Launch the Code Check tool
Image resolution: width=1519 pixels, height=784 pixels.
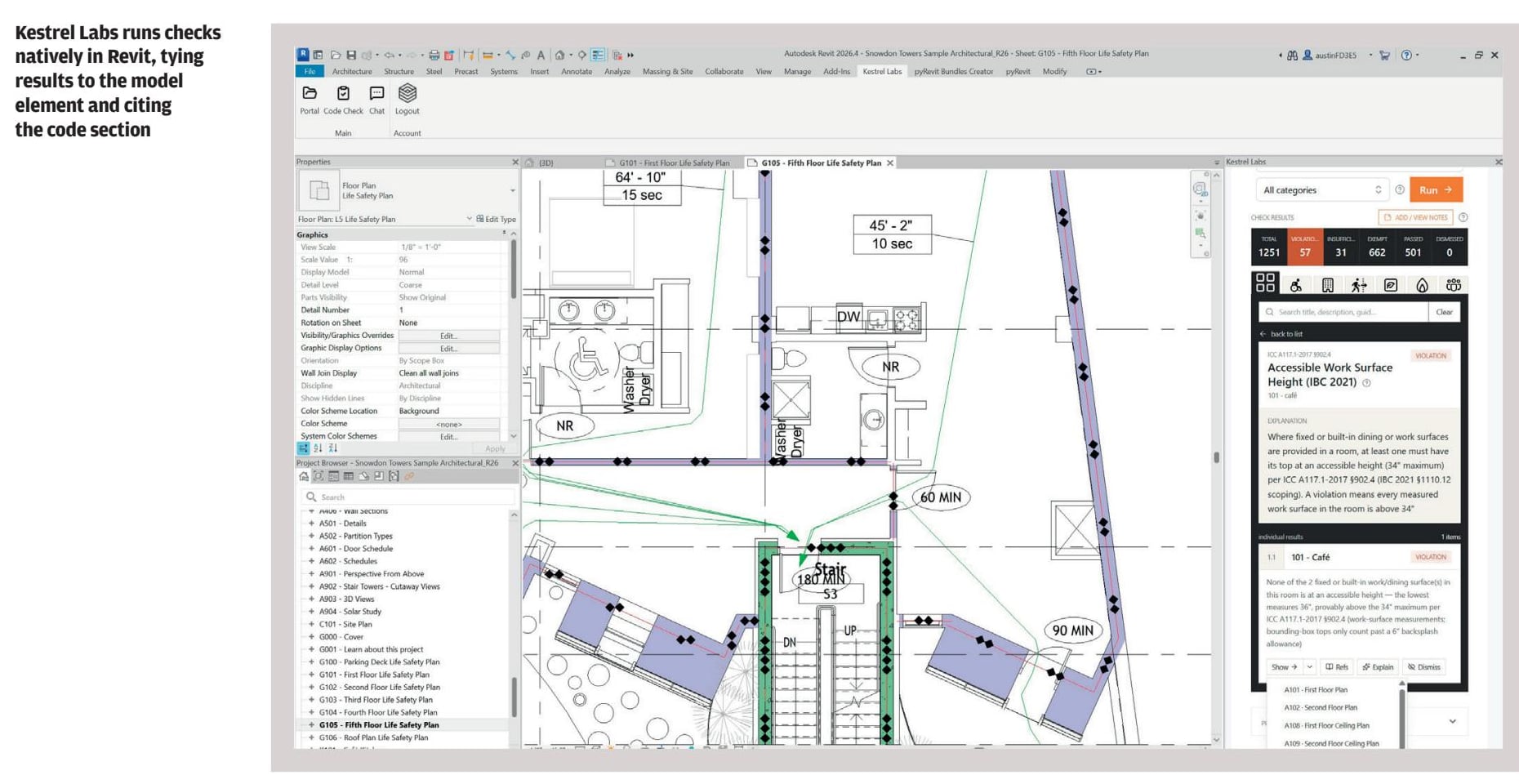click(343, 100)
